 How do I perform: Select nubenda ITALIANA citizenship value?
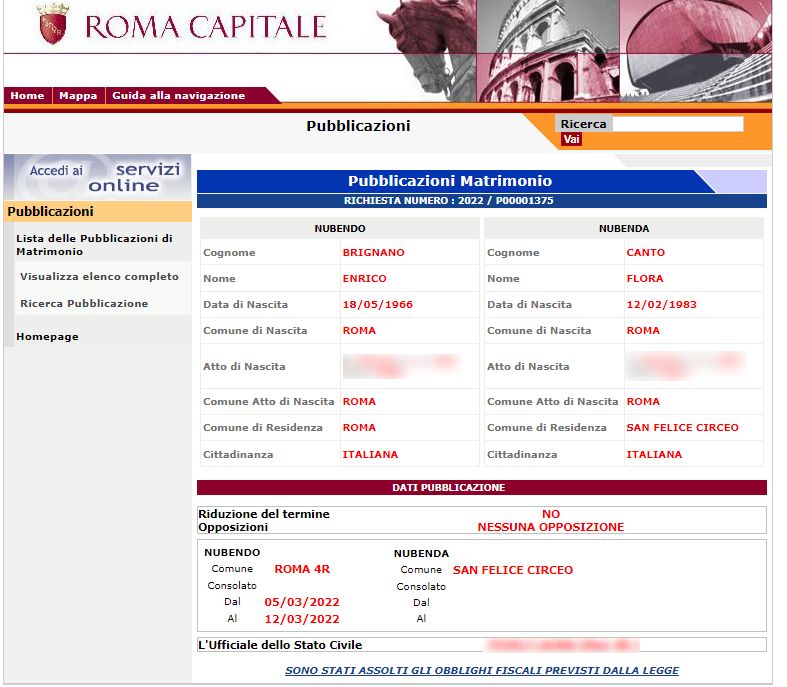(654, 455)
